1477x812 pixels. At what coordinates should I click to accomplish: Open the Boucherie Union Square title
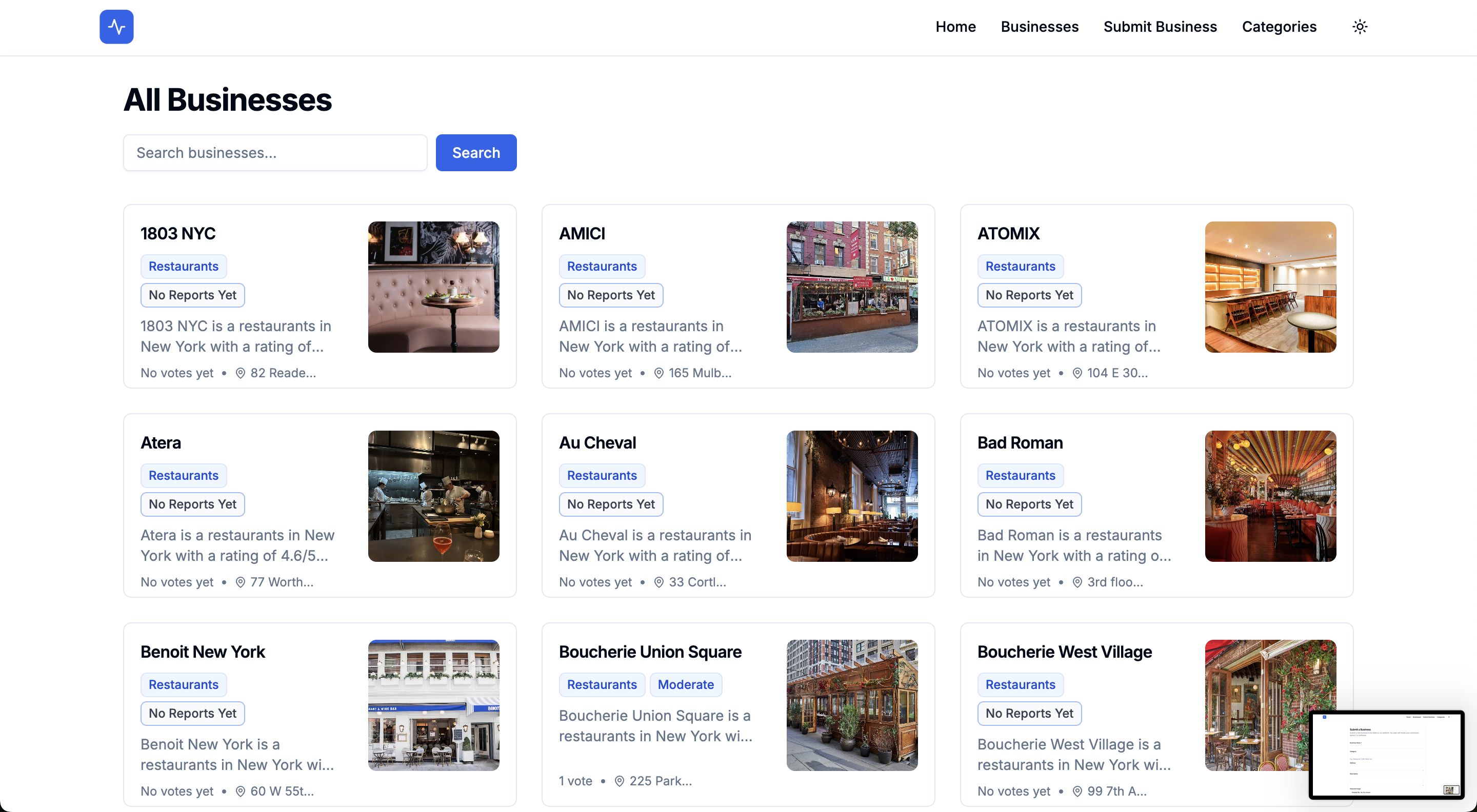click(650, 652)
